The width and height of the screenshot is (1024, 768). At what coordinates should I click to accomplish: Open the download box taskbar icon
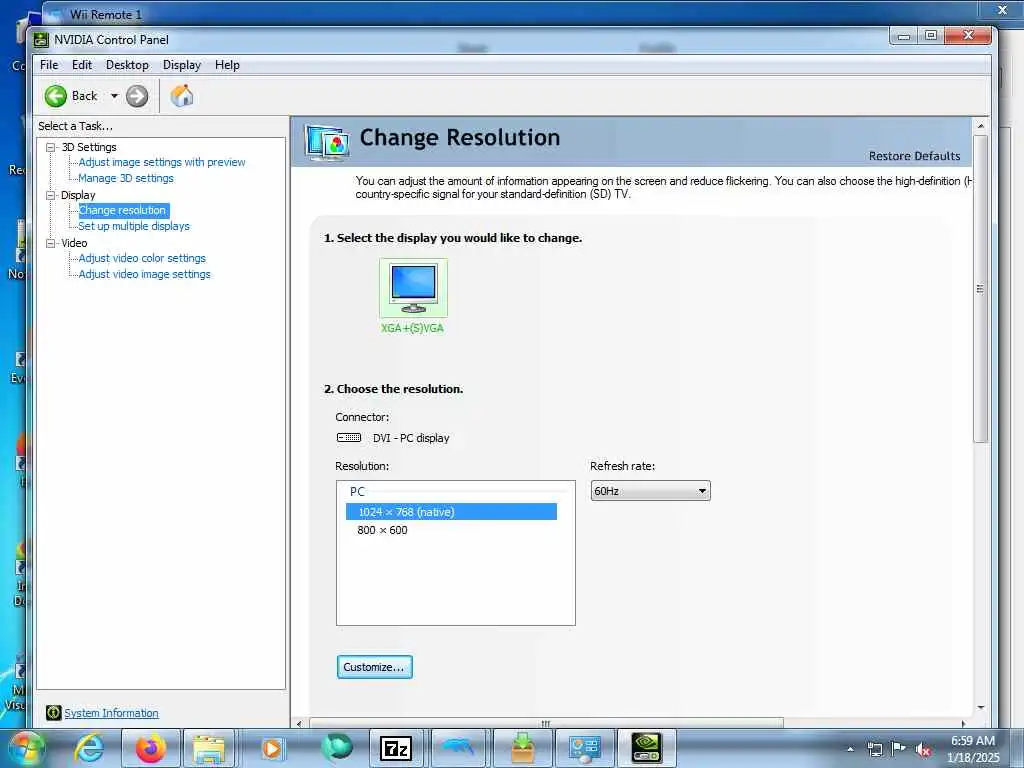click(523, 748)
